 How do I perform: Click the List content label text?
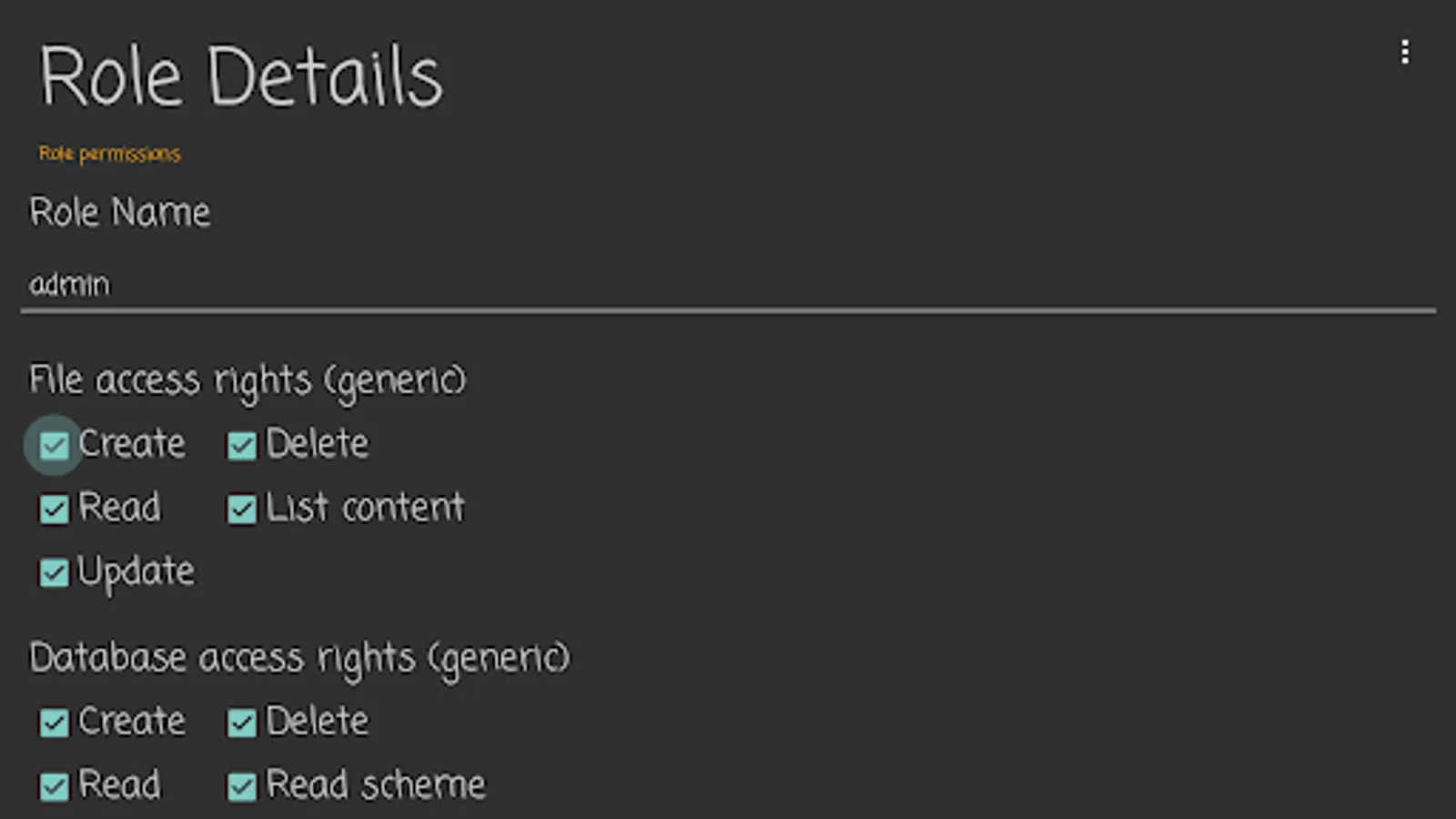tap(365, 508)
